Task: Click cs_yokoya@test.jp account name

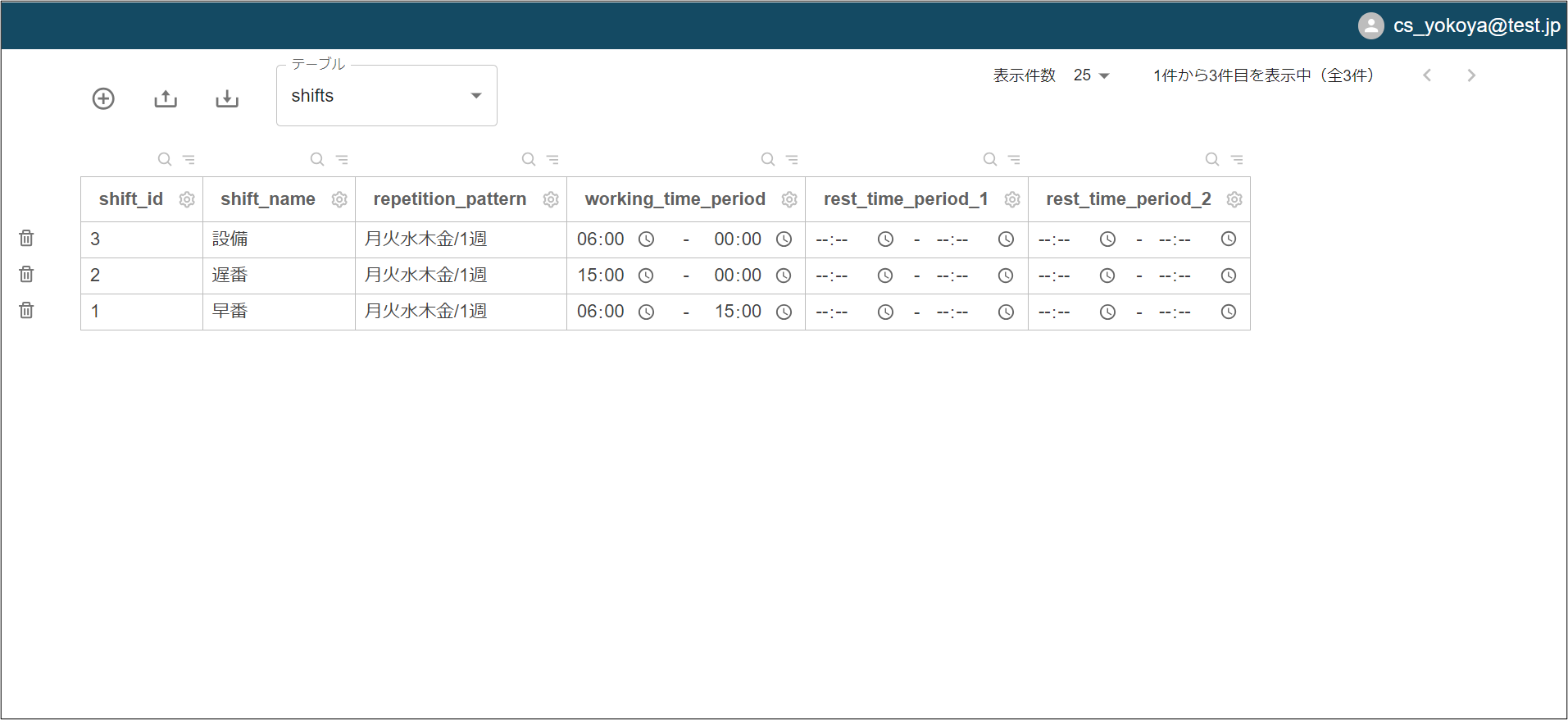Action: coord(1476,25)
